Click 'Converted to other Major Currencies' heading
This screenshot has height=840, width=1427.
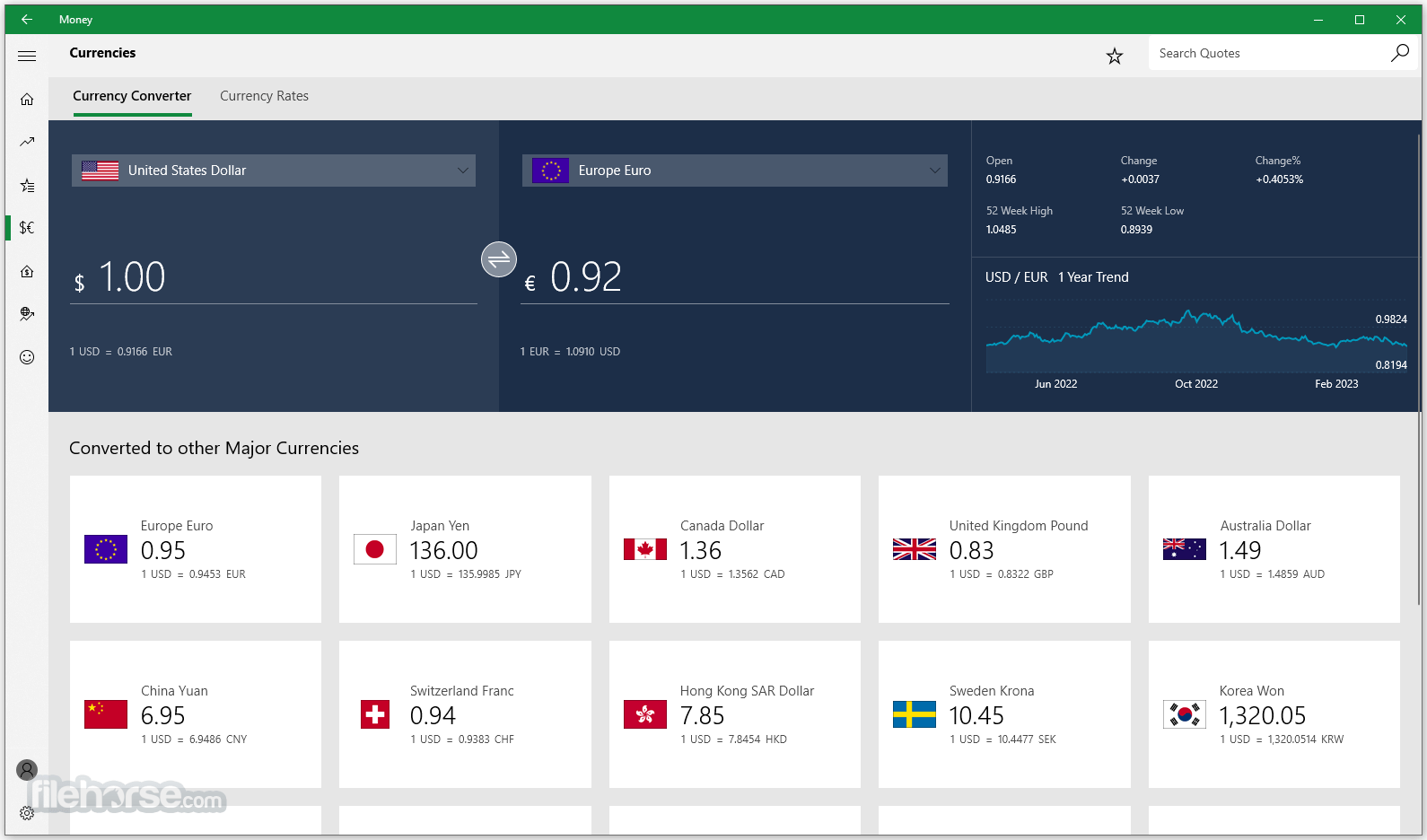[214, 448]
